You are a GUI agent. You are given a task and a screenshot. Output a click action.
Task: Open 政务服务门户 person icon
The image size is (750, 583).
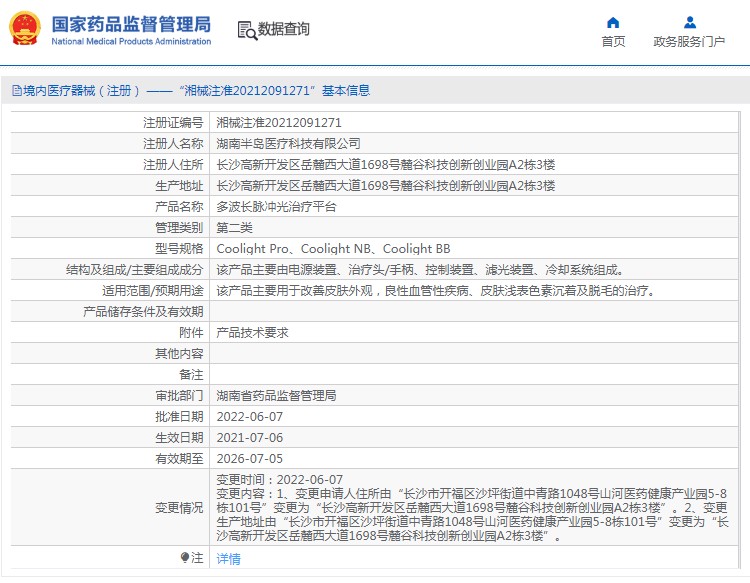[689, 22]
